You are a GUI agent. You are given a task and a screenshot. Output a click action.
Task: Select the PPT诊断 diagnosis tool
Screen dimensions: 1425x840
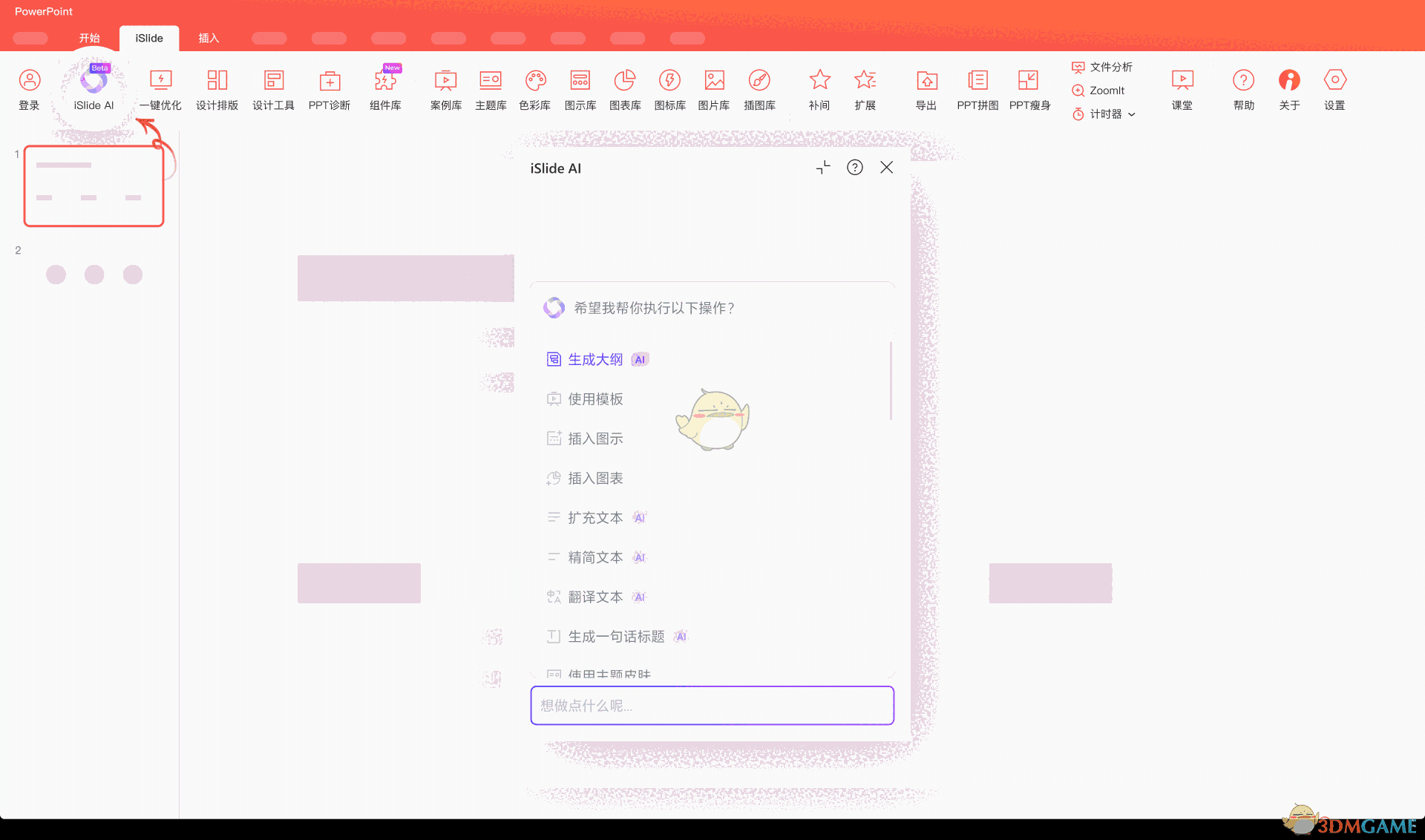329,89
